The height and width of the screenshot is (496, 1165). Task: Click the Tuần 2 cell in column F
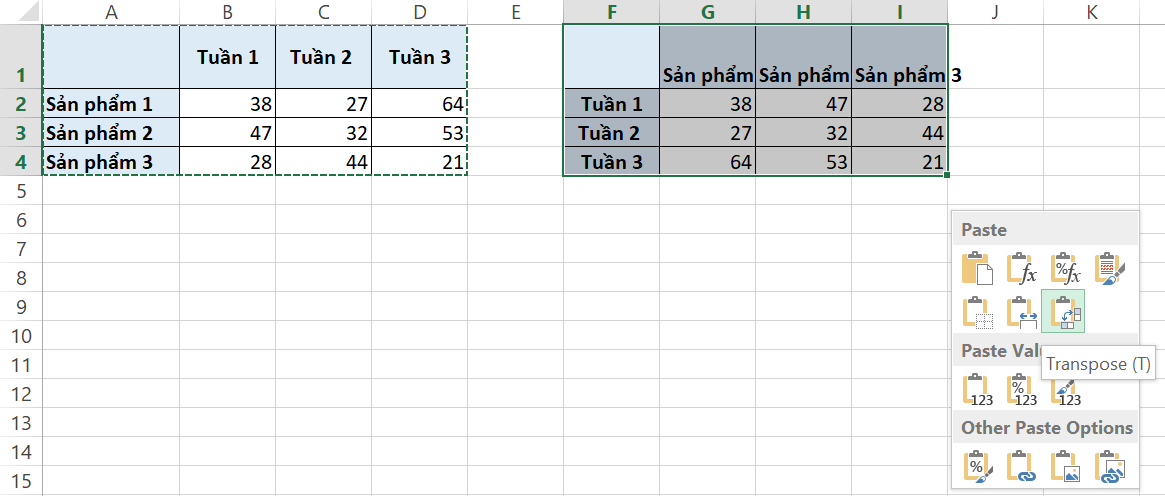[x=611, y=133]
